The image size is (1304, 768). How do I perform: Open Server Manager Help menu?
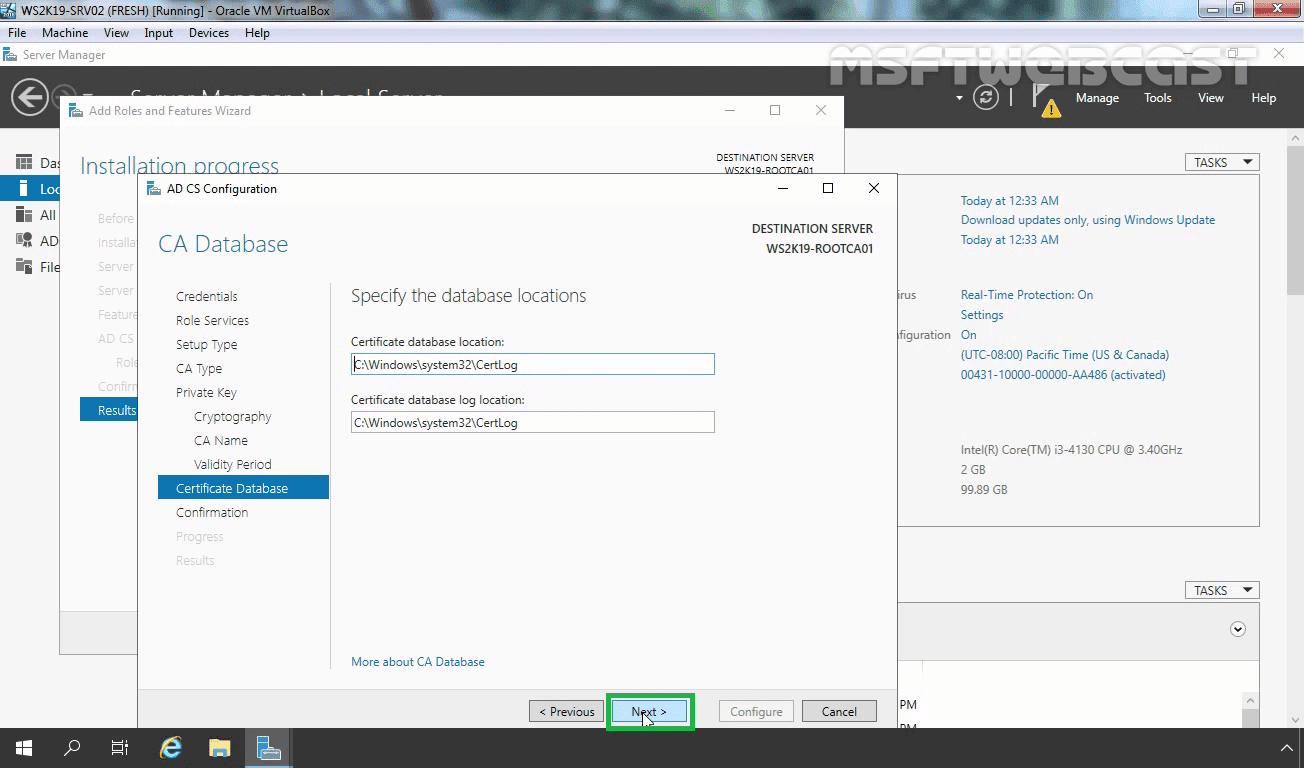1264,98
